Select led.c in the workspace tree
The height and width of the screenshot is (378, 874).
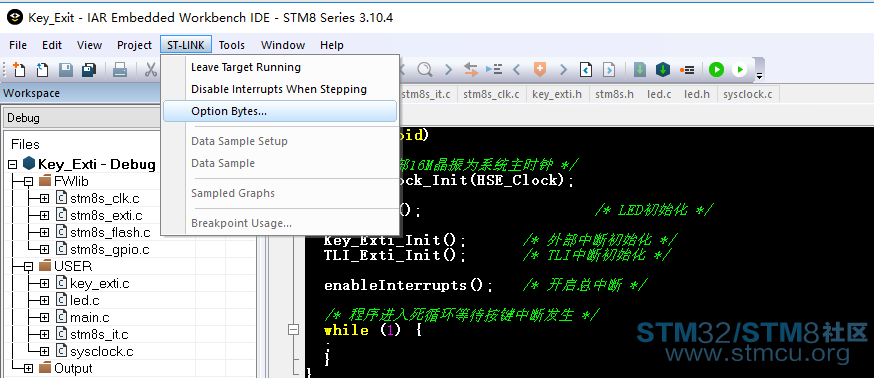(85, 301)
